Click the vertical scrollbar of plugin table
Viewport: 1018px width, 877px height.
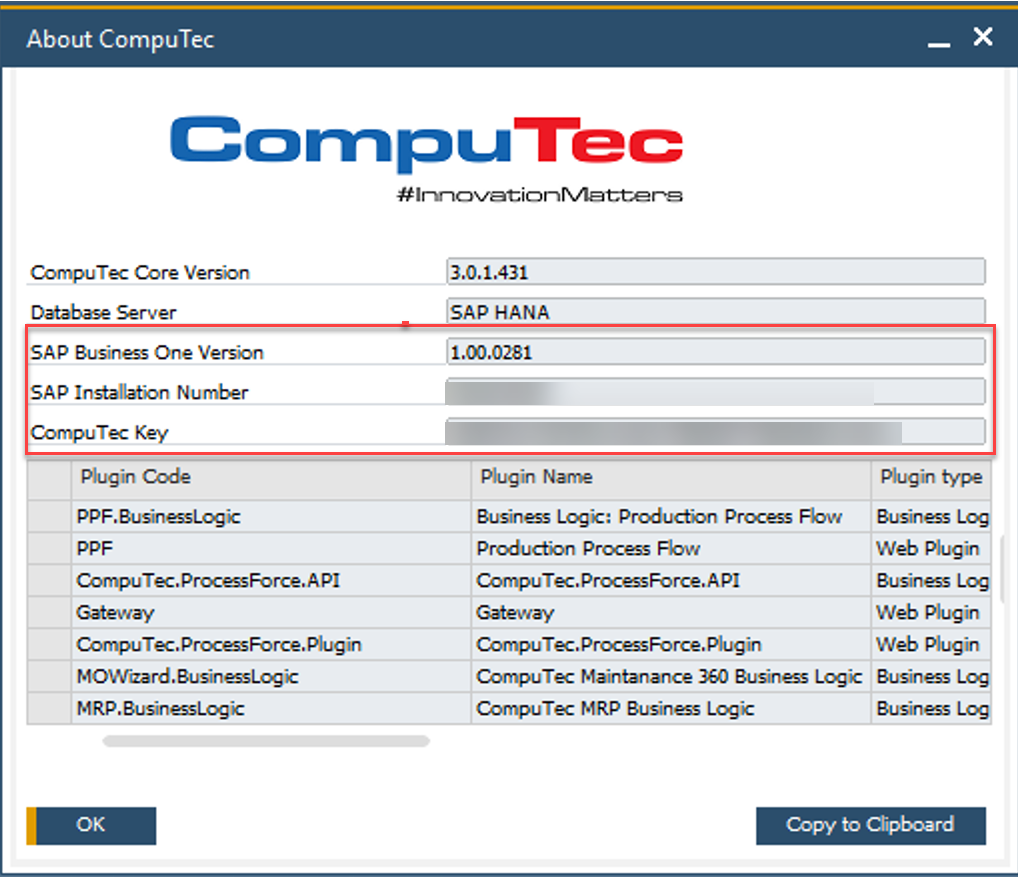1002,568
